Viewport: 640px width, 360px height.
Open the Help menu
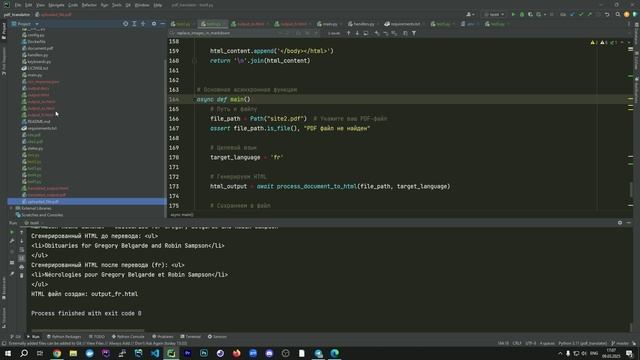pyautogui.click(x=158, y=5)
